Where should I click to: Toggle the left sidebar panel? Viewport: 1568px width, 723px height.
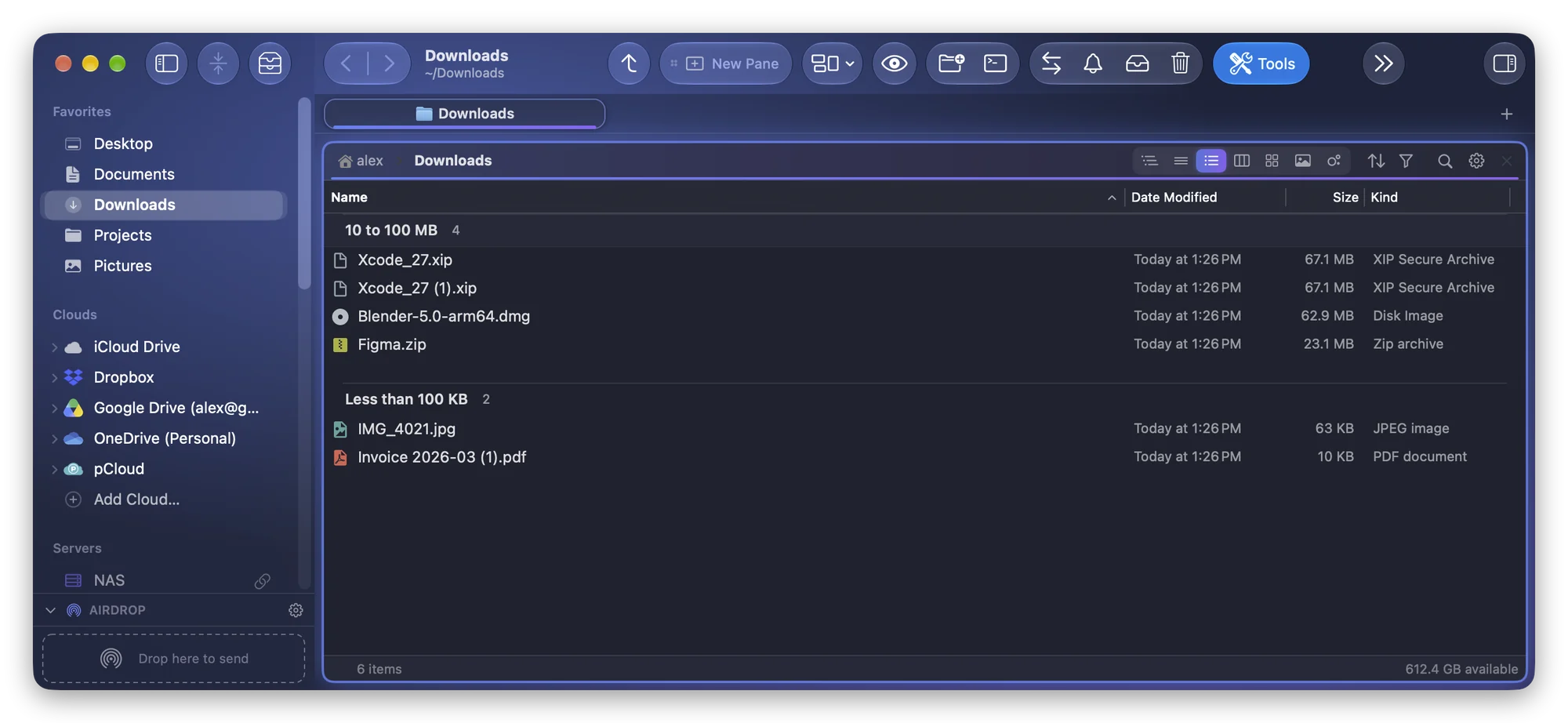(x=166, y=64)
